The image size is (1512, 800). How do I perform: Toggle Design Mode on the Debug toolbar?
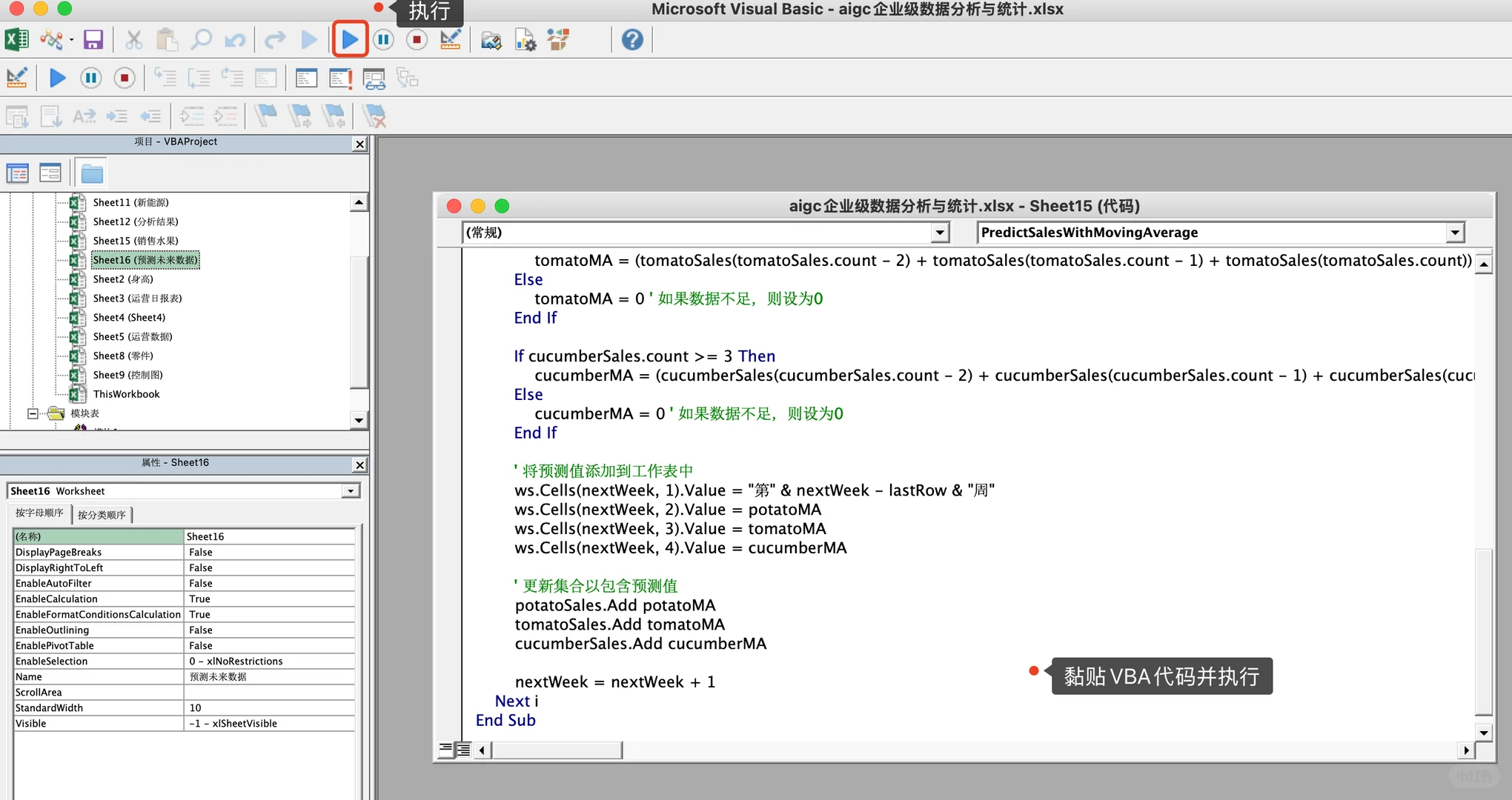(x=17, y=78)
